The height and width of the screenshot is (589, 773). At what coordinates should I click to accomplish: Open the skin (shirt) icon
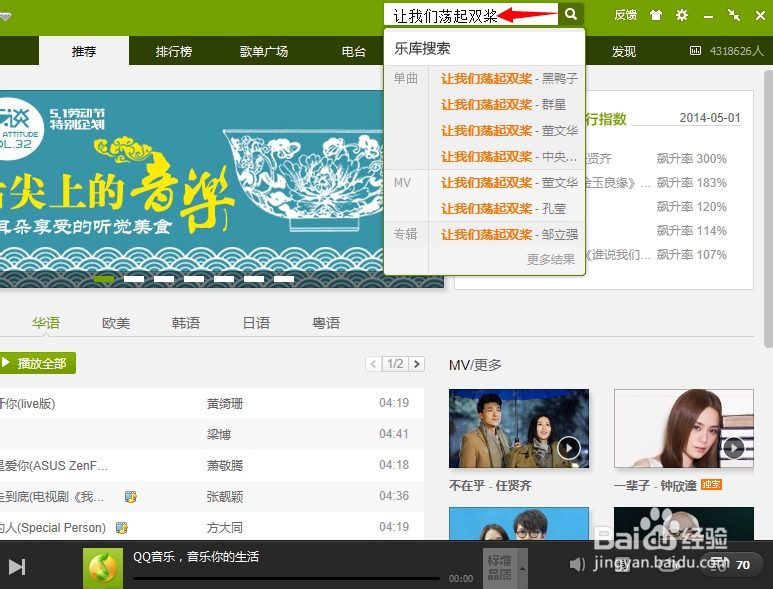pos(656,15)
